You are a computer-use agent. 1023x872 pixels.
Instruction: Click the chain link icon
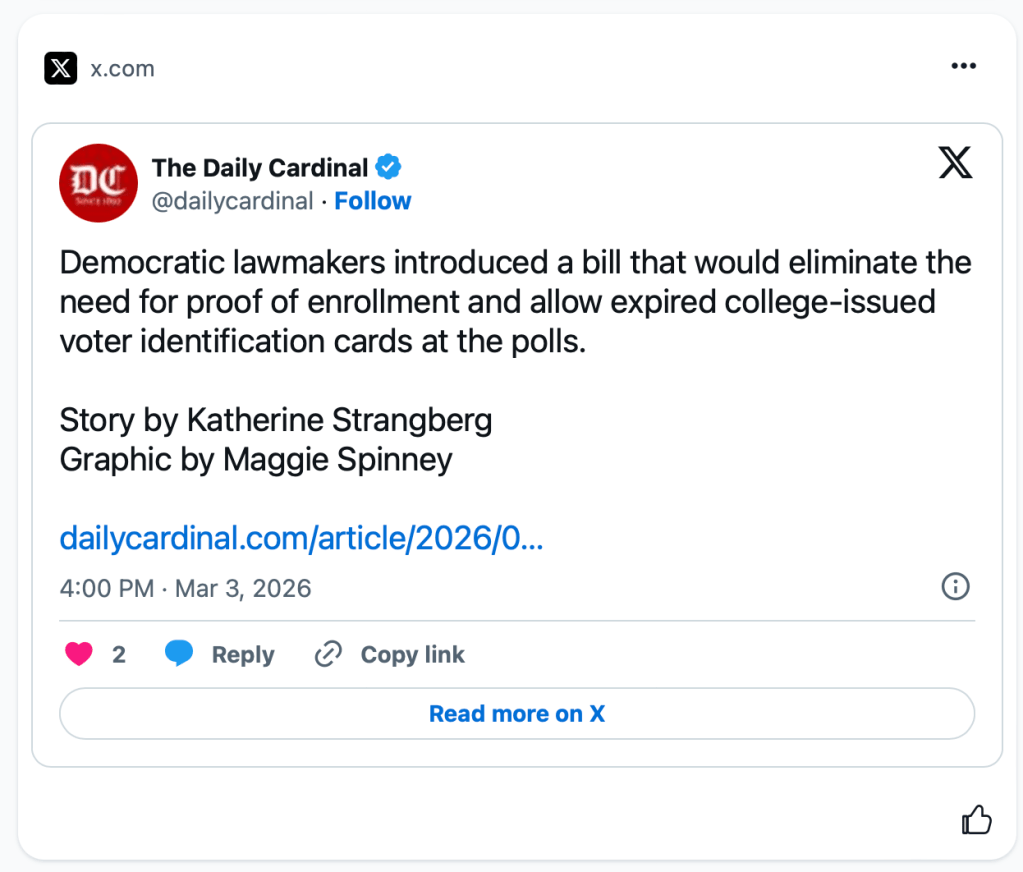(328, 655)
